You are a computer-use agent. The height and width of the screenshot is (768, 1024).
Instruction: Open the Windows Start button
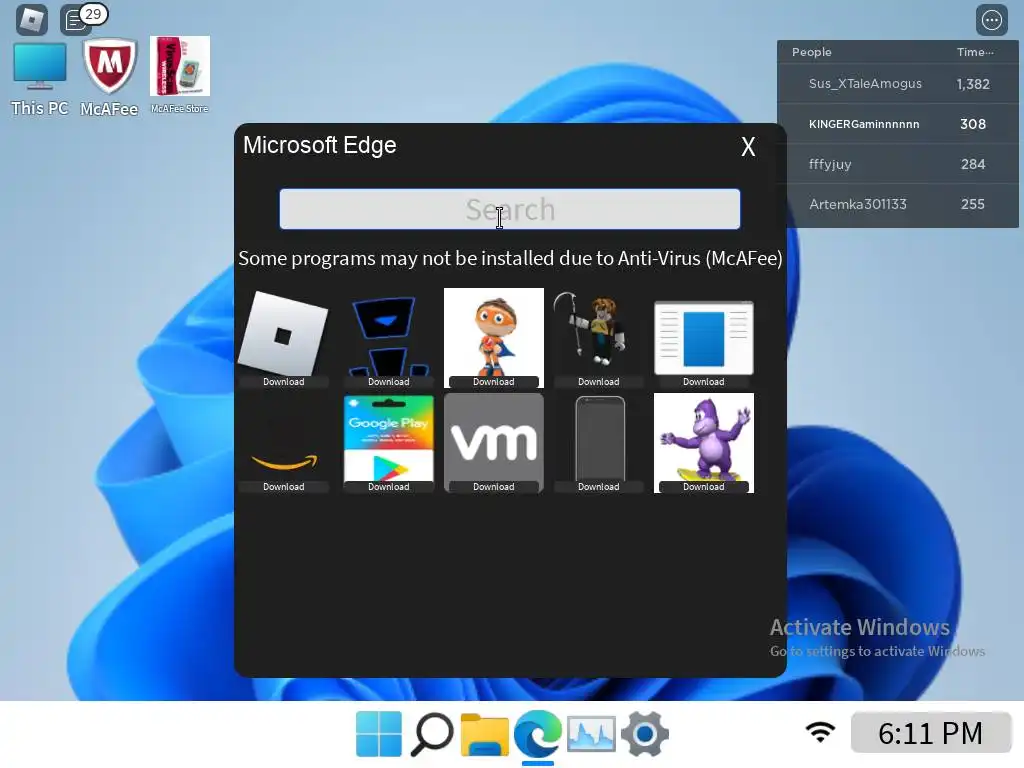379,734
